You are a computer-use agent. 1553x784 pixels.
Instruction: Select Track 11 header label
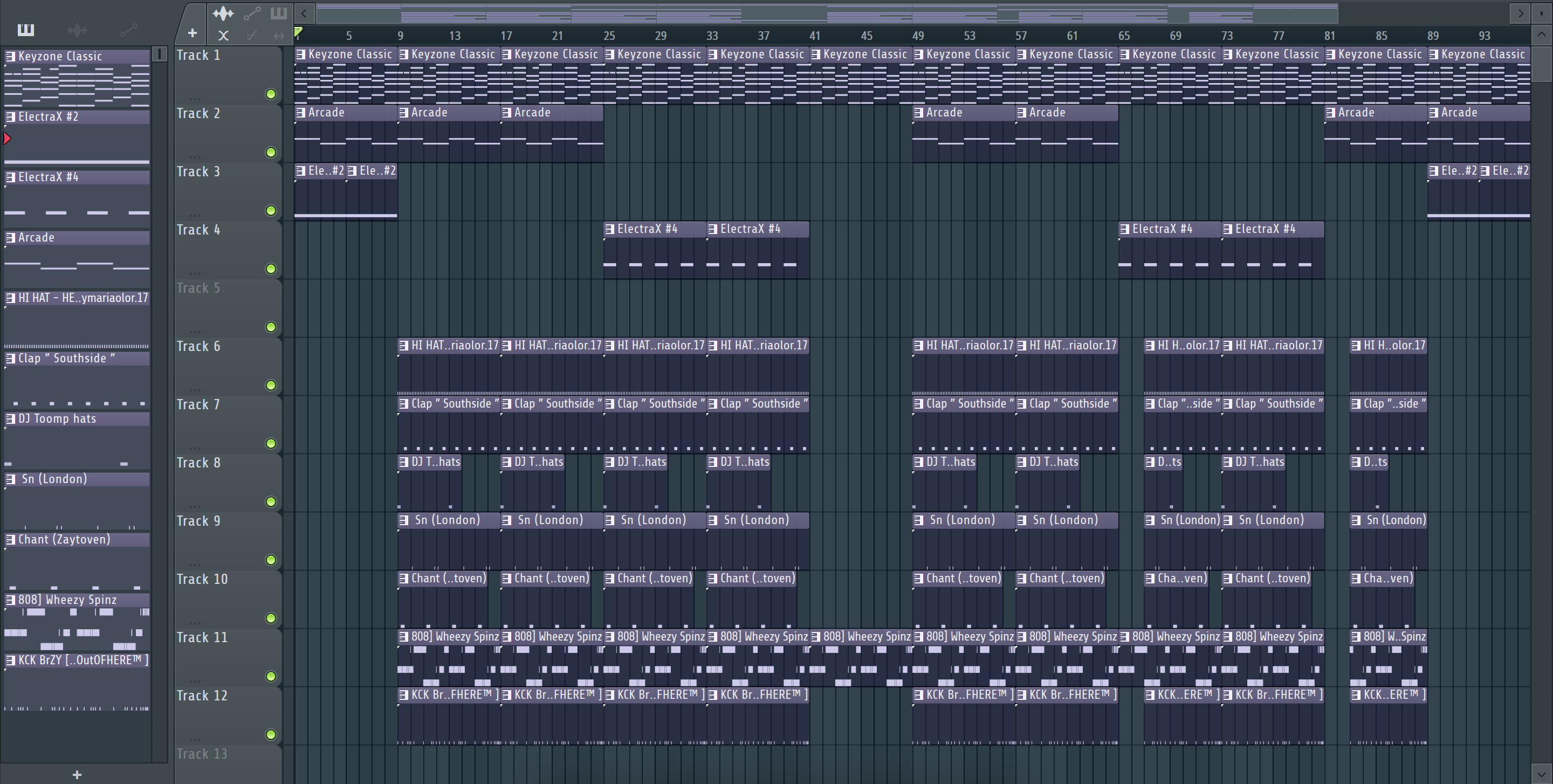coord(202,637)
